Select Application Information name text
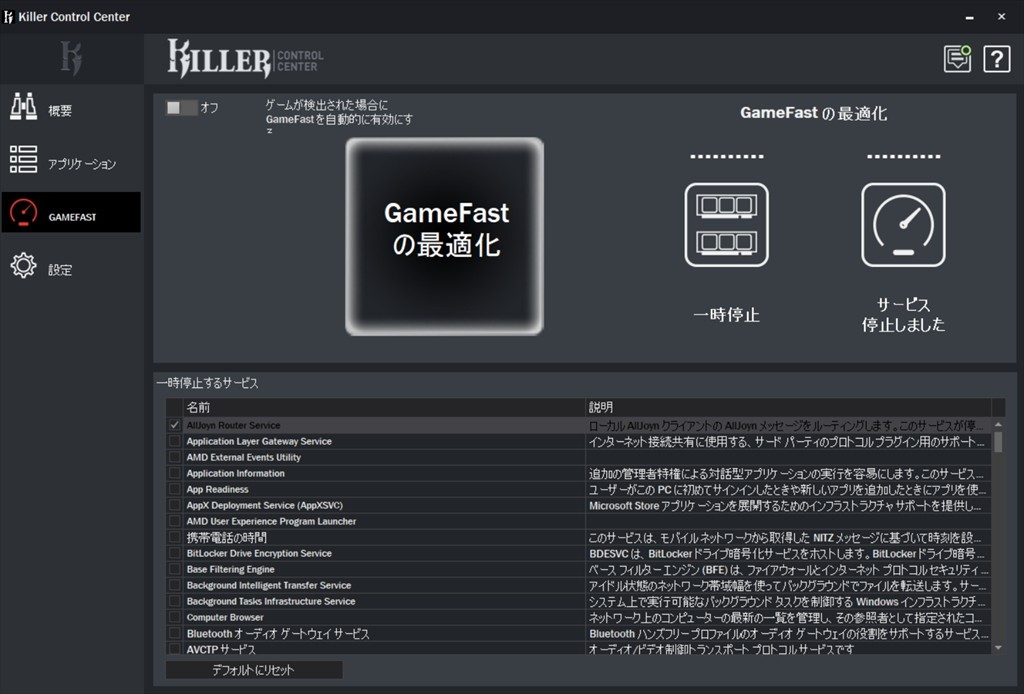Viewport: 1024px width, 694px height. pyautogui.click(x=236, y=473)
